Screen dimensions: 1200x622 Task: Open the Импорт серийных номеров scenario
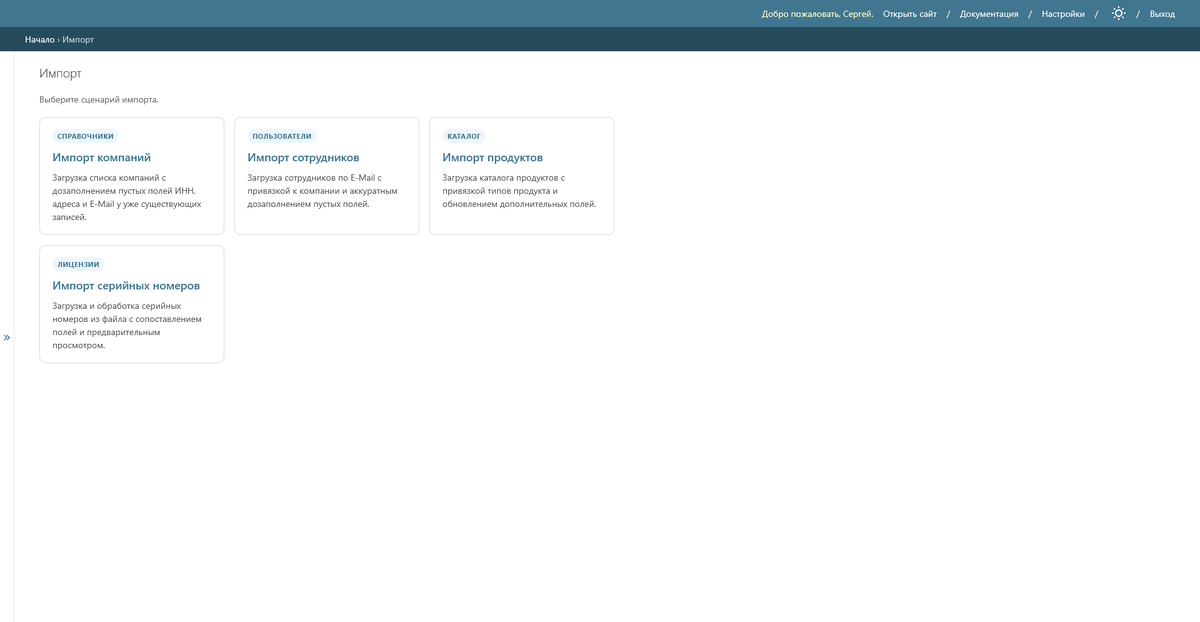coord(126,286)
